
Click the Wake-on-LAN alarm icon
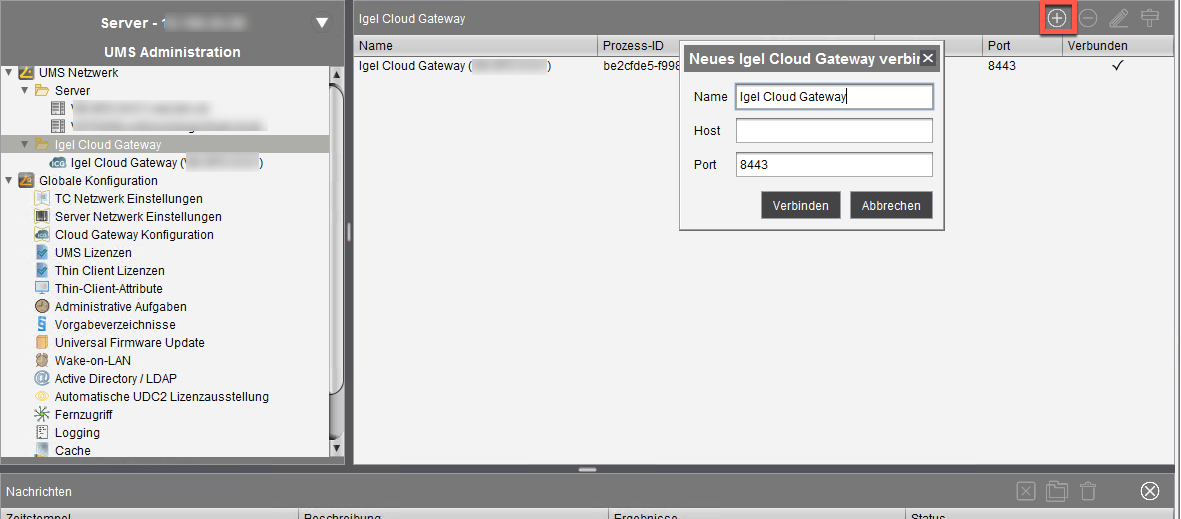pos(42,361)
